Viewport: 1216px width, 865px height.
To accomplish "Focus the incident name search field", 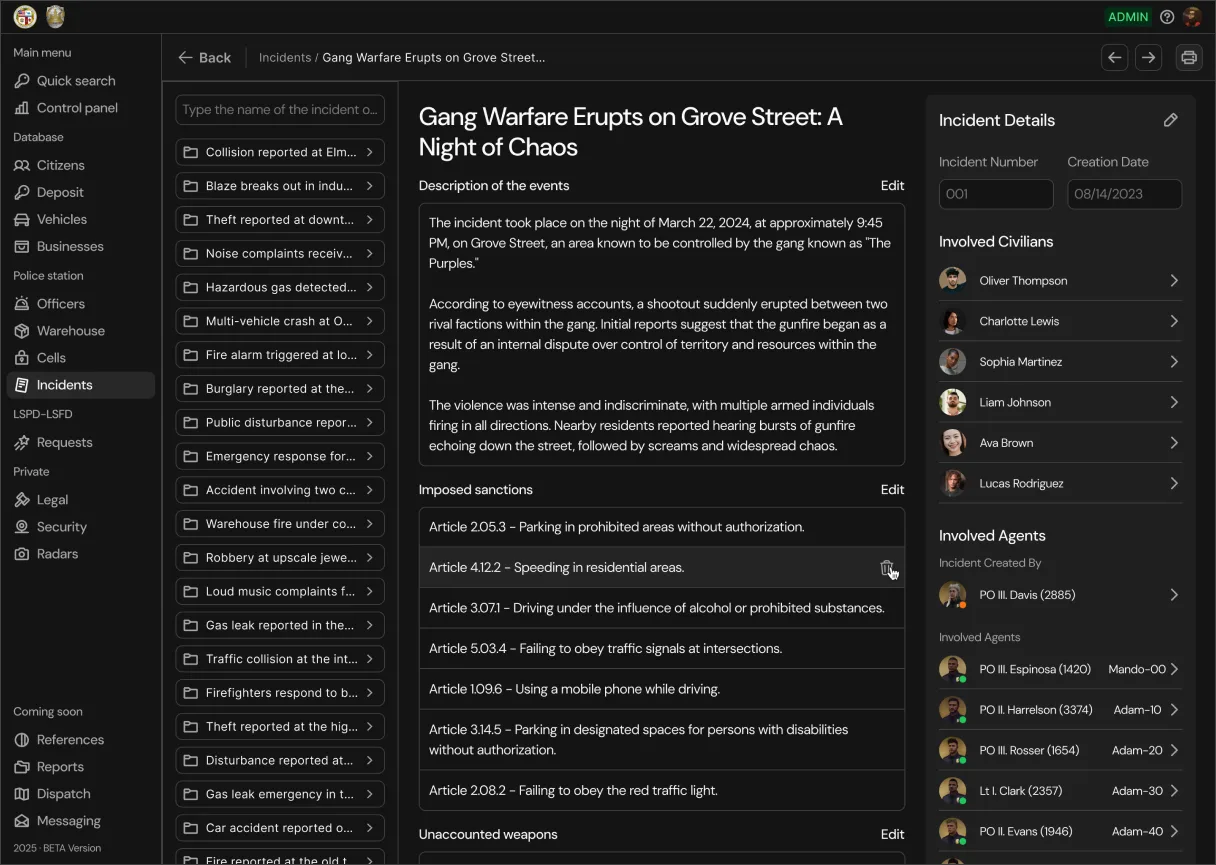I will pos(280,110).
